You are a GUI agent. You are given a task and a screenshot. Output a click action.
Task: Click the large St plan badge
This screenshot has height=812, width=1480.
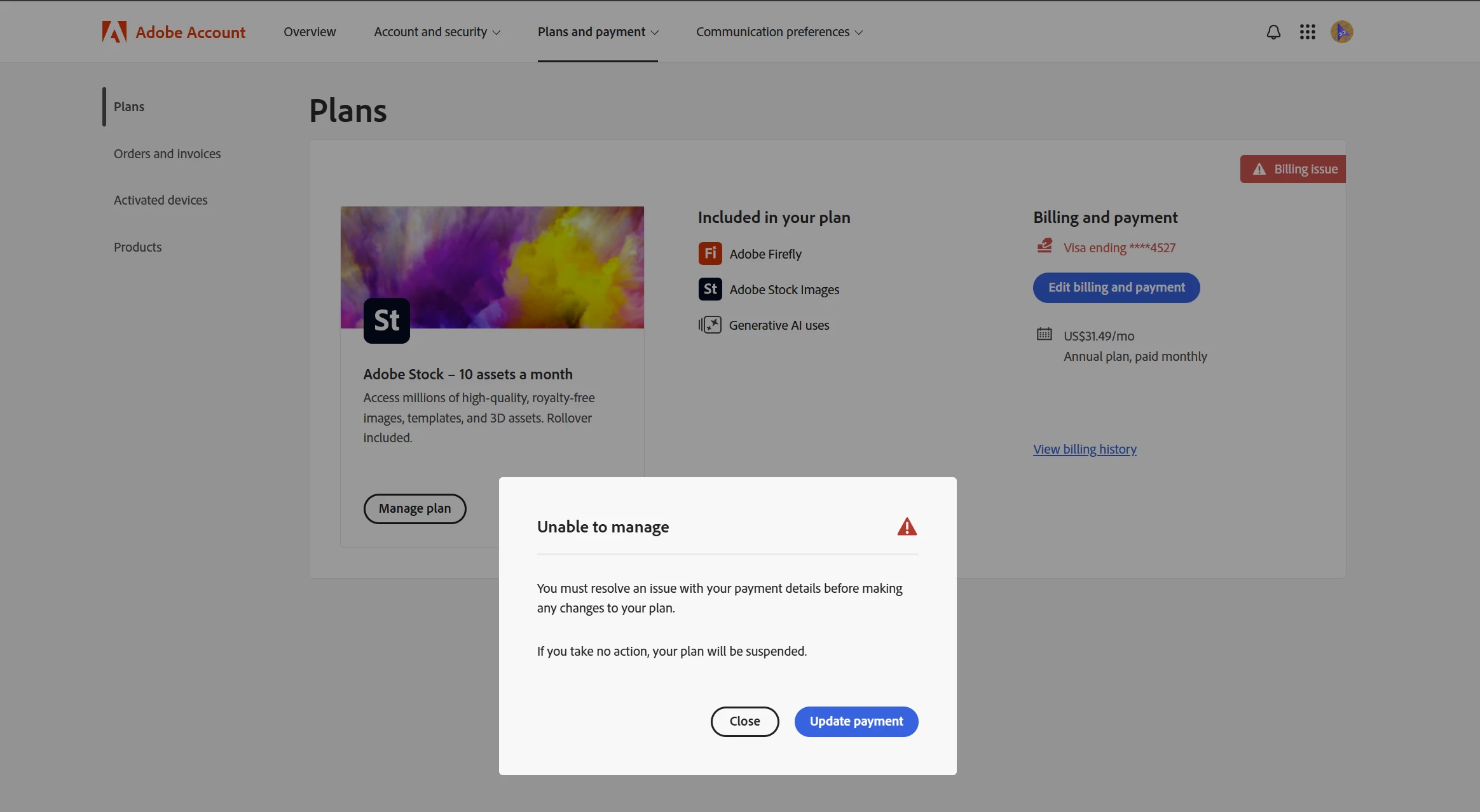coord(387,321)
